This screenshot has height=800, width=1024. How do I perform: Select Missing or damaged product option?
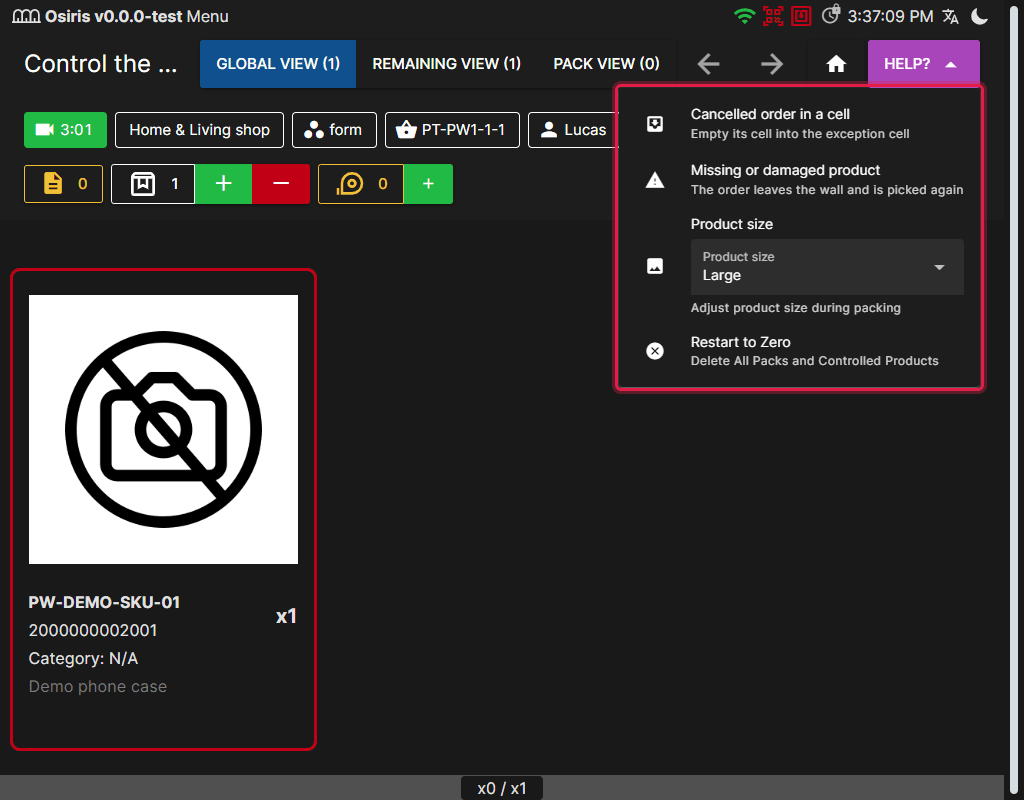799,180
